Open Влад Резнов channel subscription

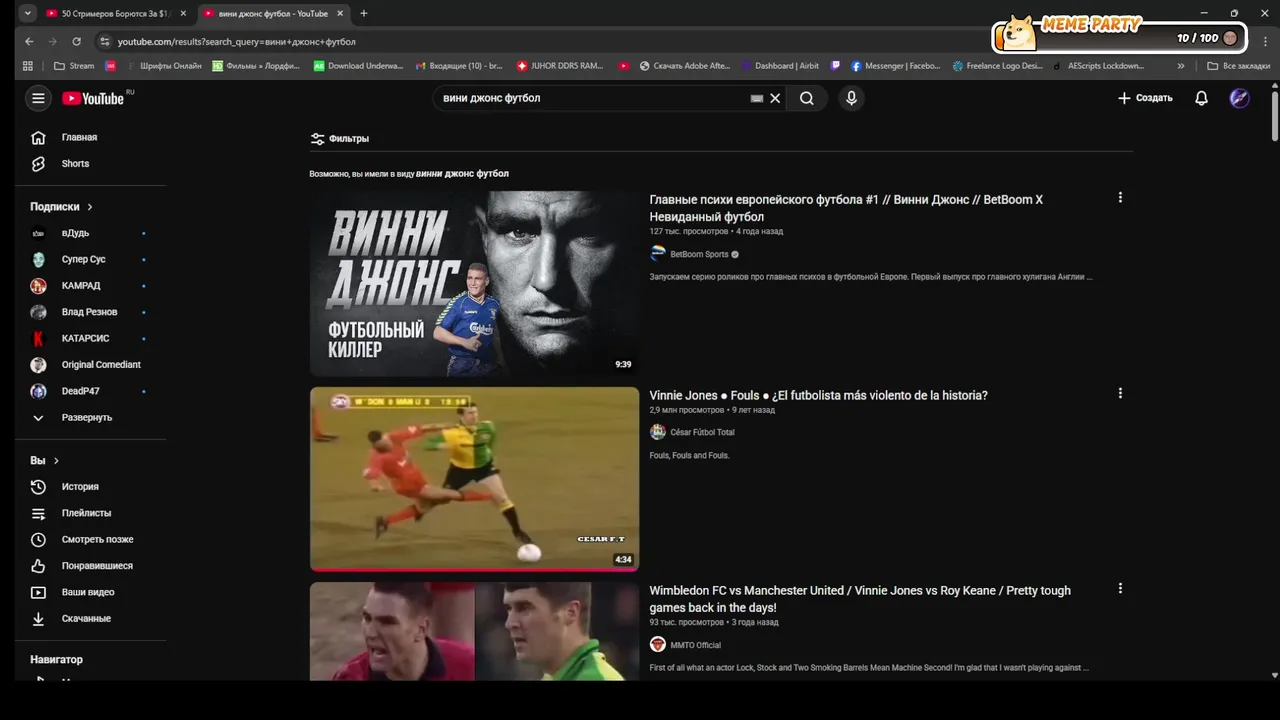point(91,312)
